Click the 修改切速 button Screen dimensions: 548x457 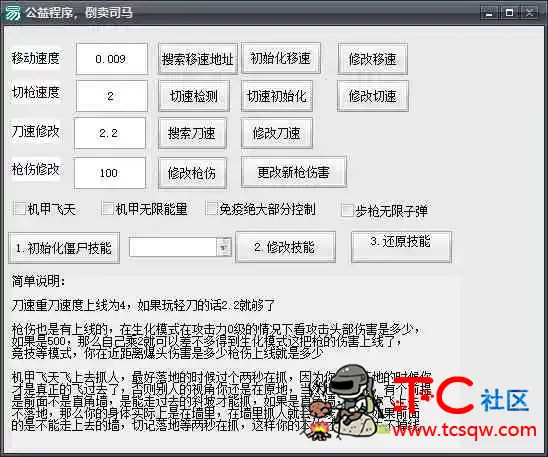click(x=373, y=96)
